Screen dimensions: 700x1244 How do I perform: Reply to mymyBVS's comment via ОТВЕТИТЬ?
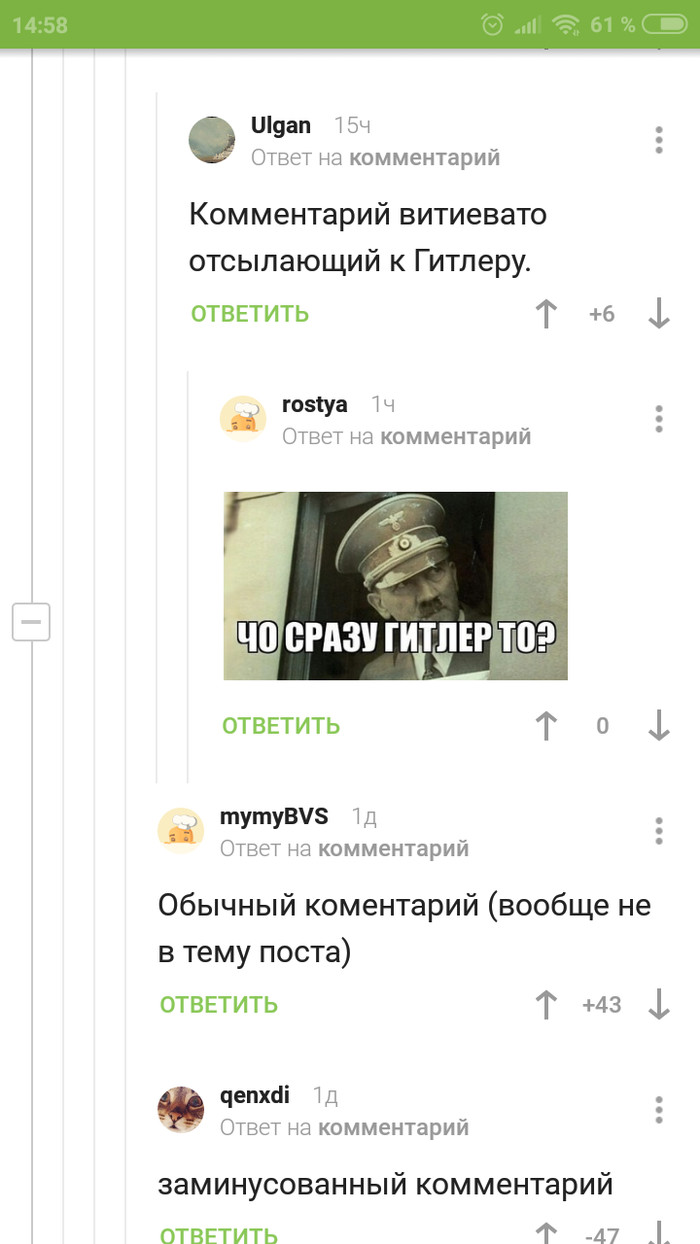(x=219, y=1005)
